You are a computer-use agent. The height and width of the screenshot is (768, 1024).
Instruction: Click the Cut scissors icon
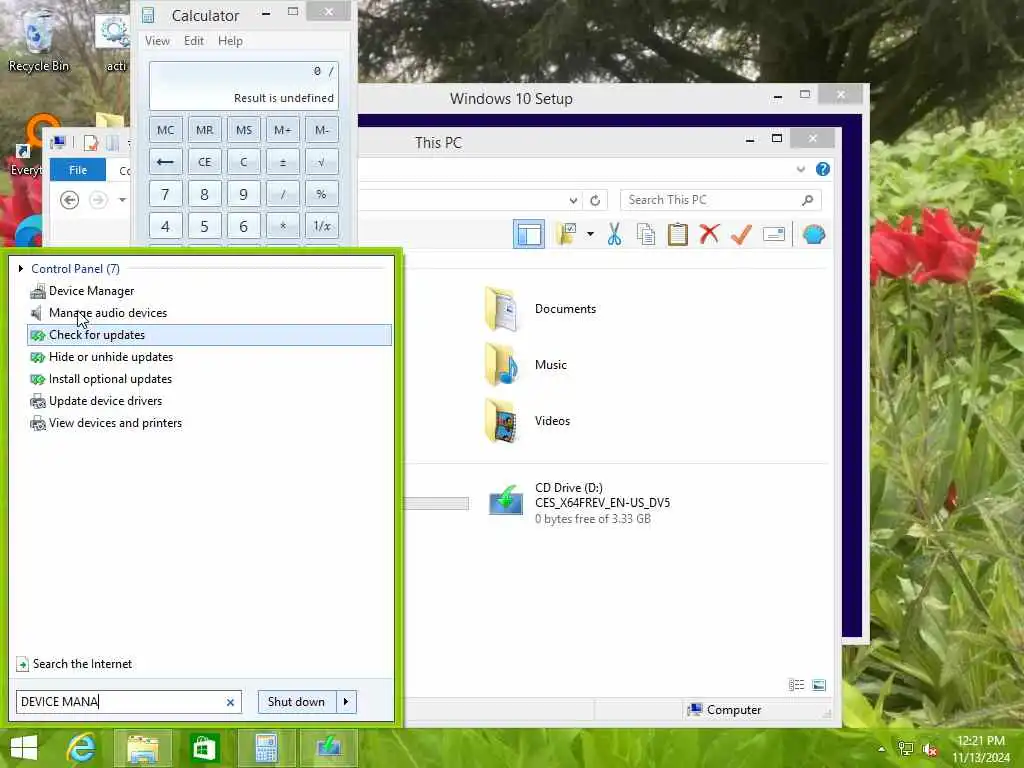pyautogui.click(x=615, y=234)
